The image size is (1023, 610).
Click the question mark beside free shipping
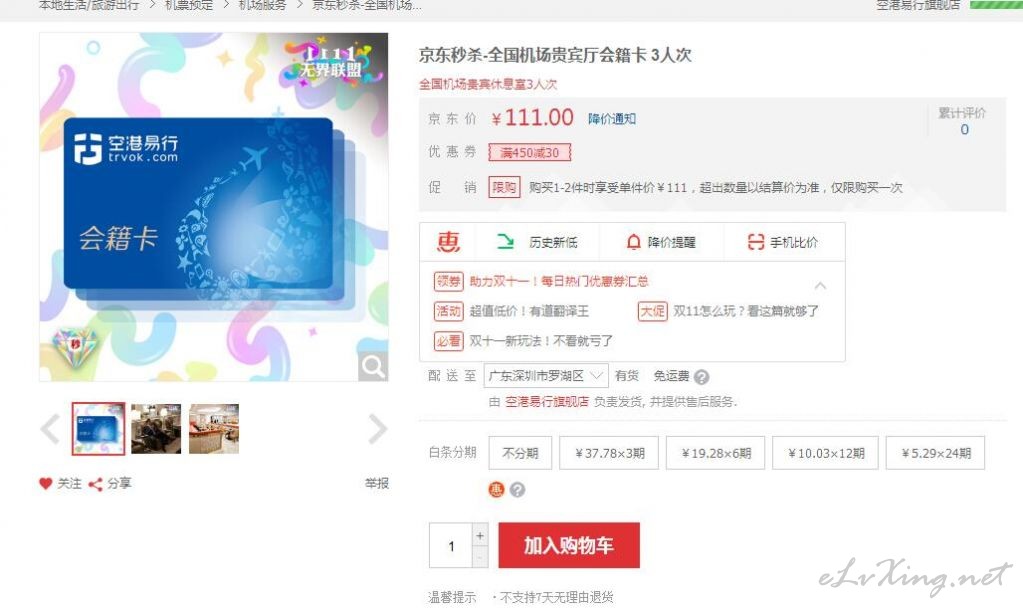(701, 377)
